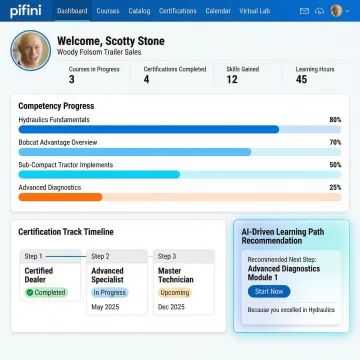Click AI-Driven Learning Path Recommendation heading

283,236
